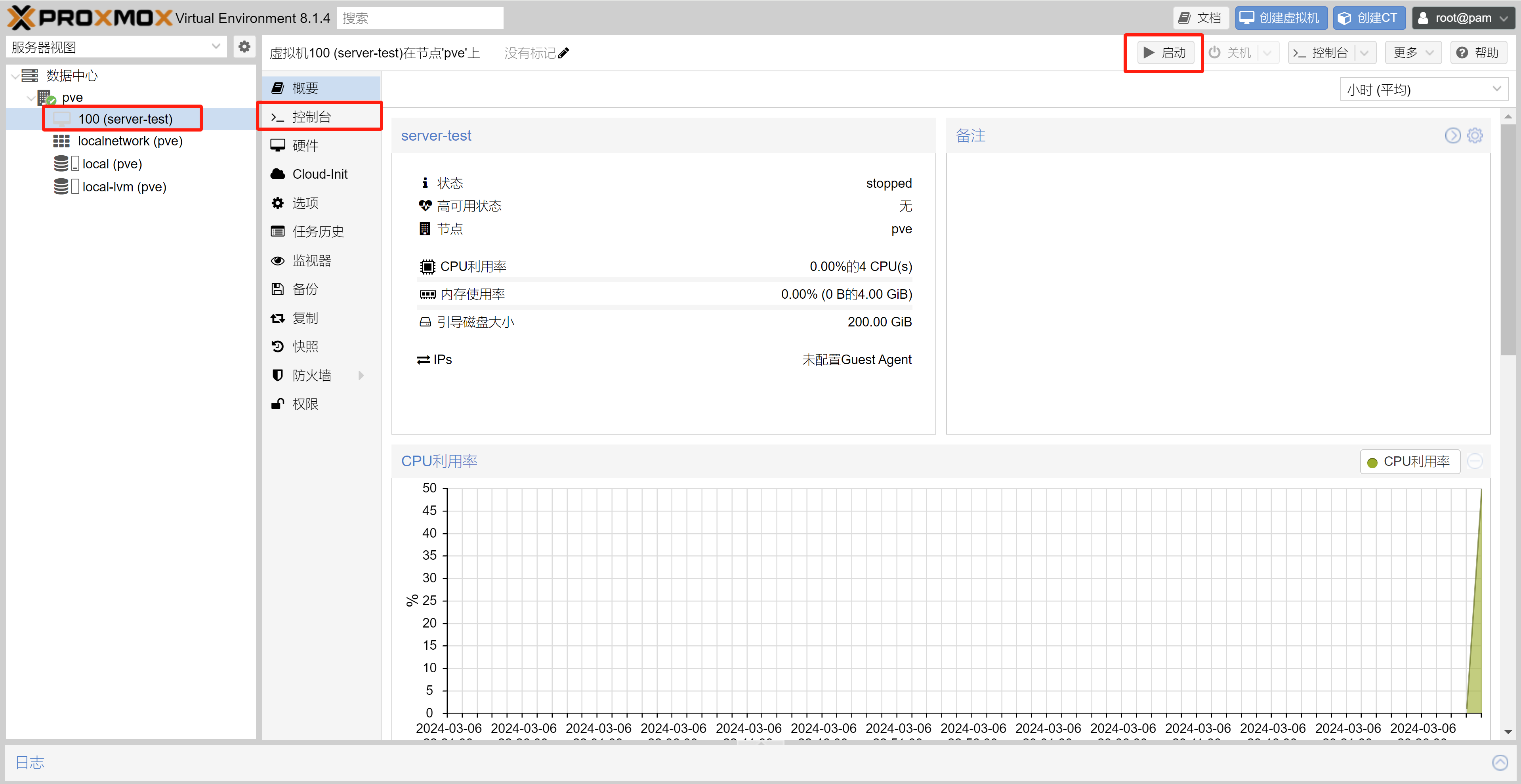The image size is (1521, 784).
Task: Click the server-test panel title
Action: 436,136
